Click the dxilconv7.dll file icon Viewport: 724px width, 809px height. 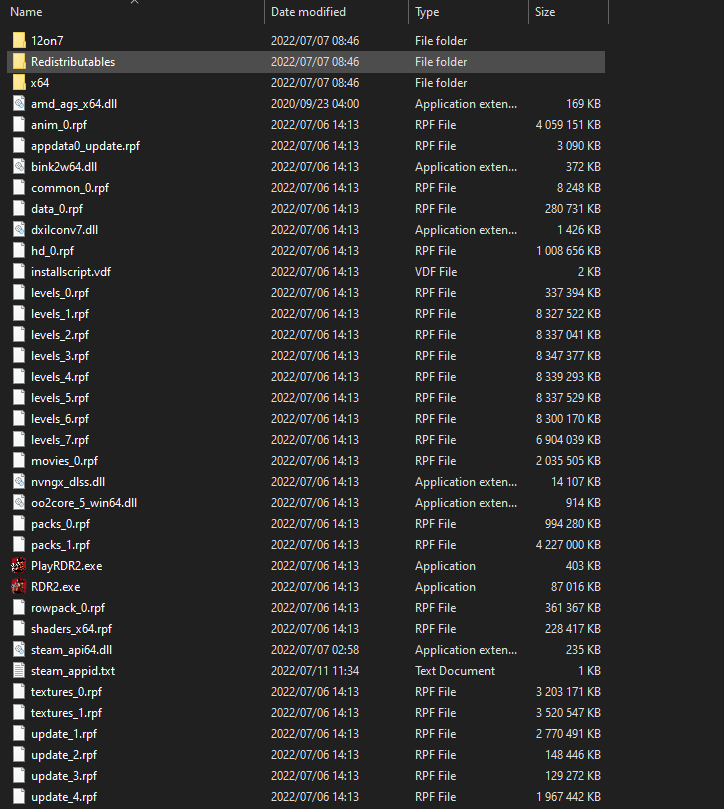19,230
